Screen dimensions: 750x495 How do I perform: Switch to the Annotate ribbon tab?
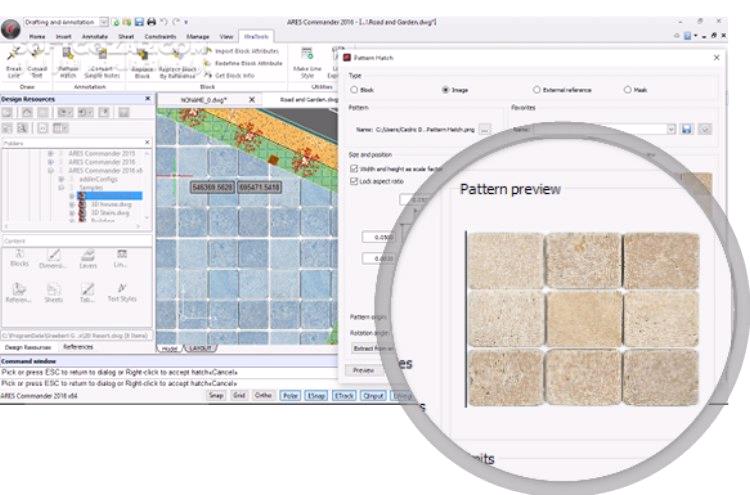point(95,36)
